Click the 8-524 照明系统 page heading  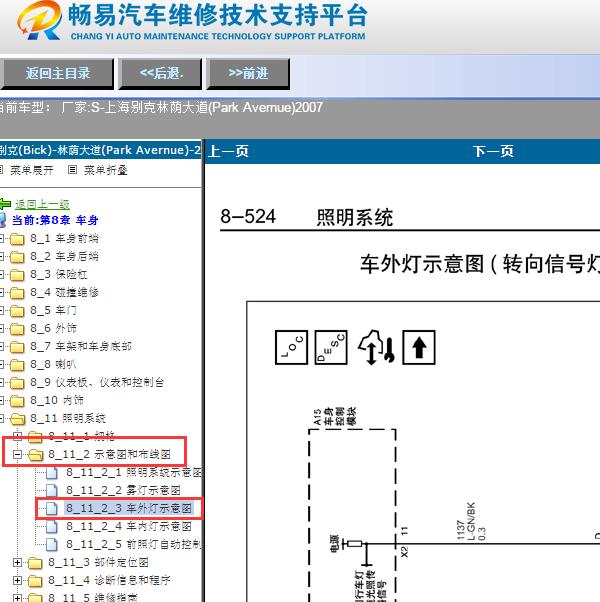coord(306,217)
